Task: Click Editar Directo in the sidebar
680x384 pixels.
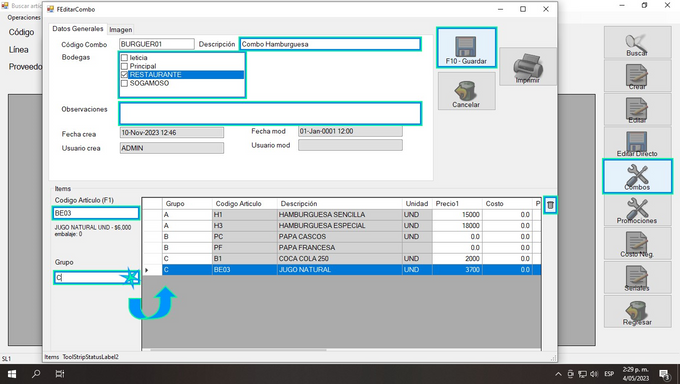Action: (x=637, y=143)
